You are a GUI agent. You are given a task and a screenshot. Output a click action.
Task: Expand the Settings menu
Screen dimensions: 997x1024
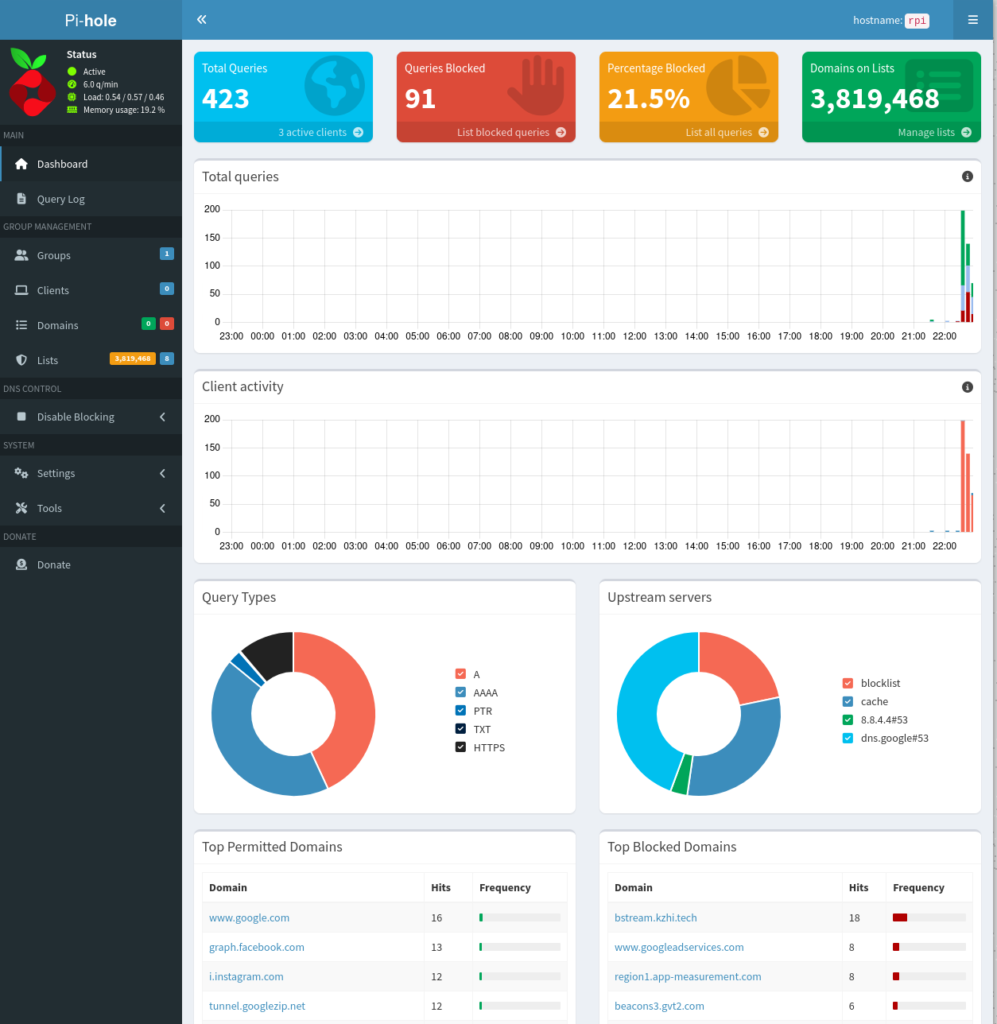coord(55,473)
